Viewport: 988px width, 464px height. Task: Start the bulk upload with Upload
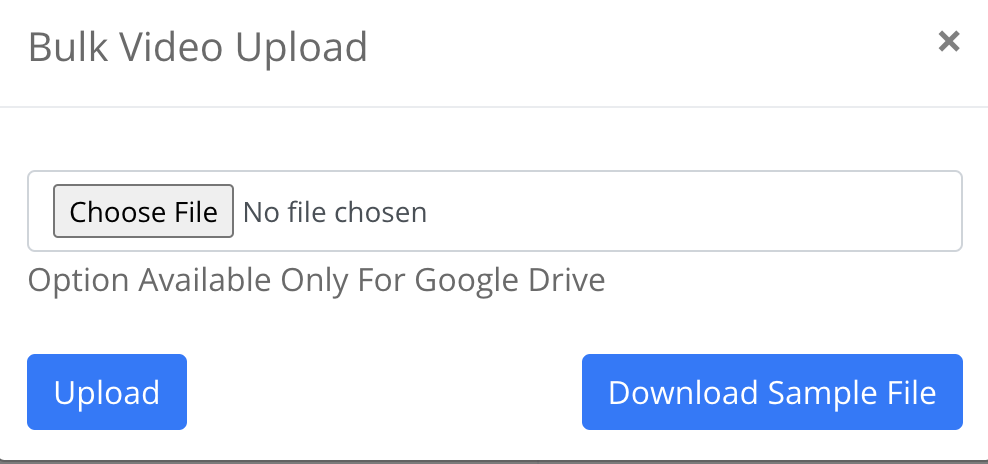(107, 392)
